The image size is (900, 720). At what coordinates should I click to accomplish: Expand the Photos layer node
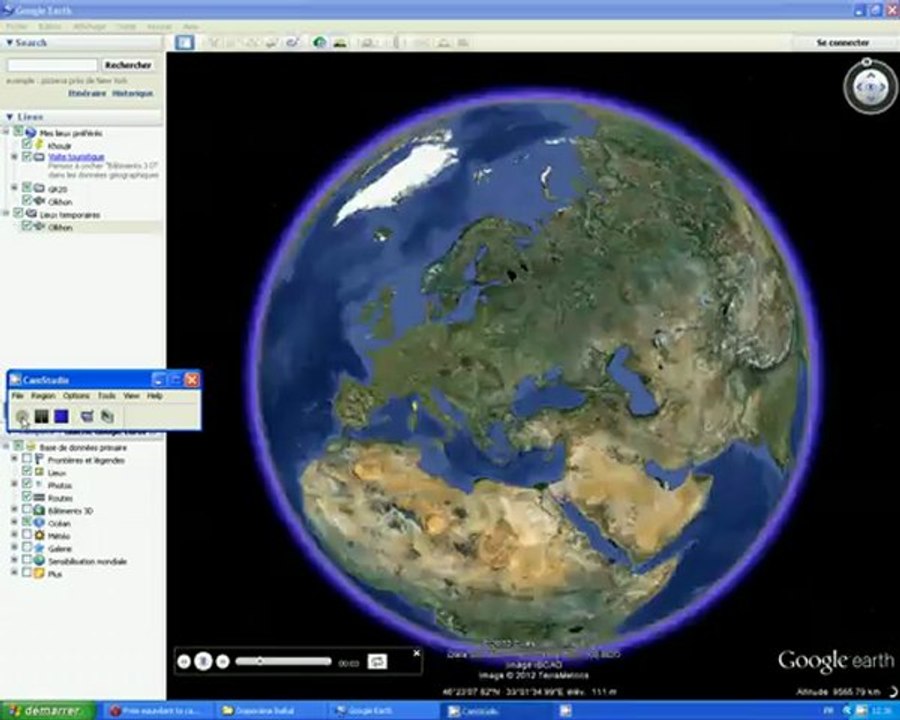(x=14, y=484)
